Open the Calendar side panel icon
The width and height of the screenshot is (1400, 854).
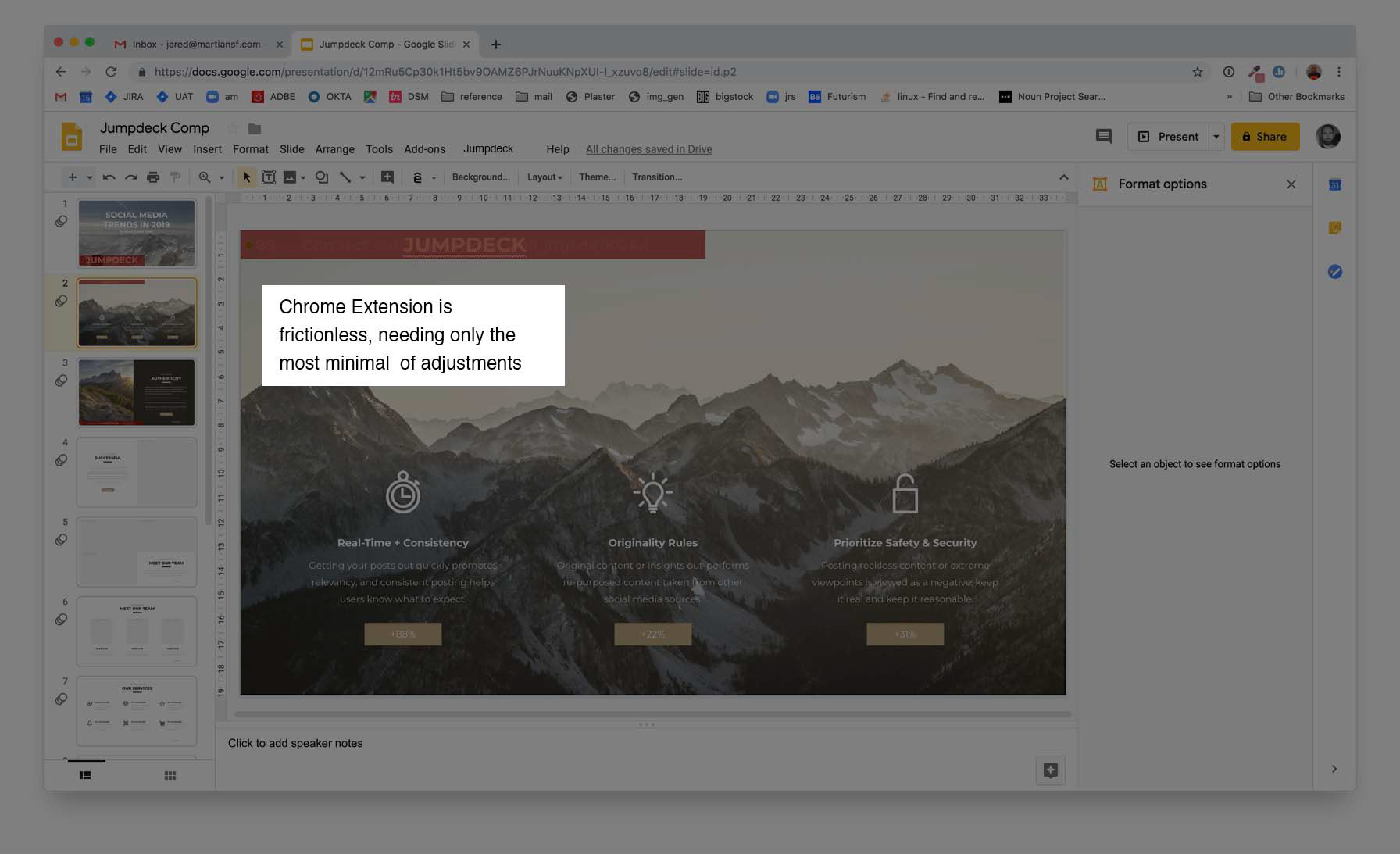[1335, 184]
